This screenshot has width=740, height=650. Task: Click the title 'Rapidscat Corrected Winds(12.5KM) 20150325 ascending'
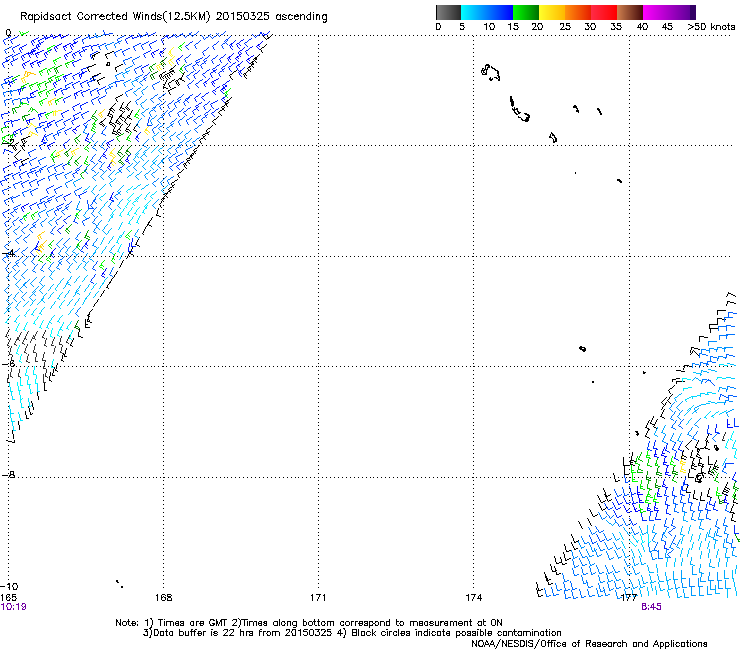[174, 16]
